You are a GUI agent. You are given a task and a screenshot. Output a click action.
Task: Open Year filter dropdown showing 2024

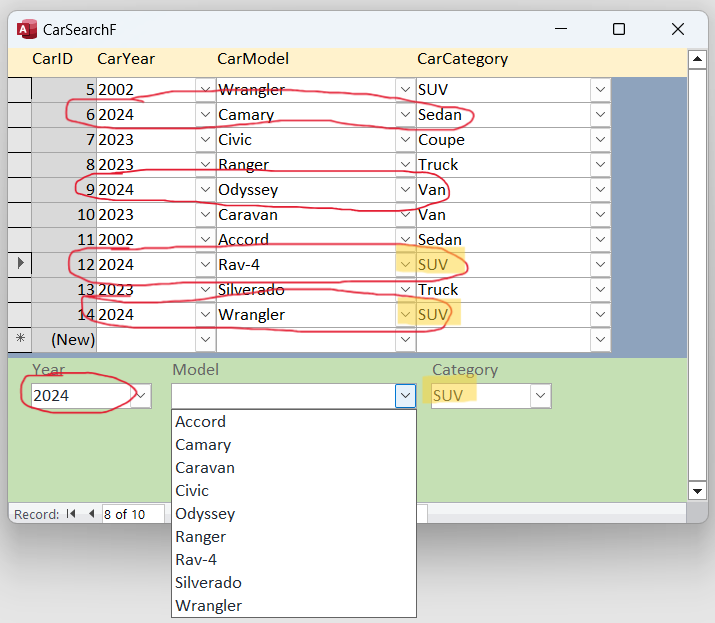[x=142, y=396]
